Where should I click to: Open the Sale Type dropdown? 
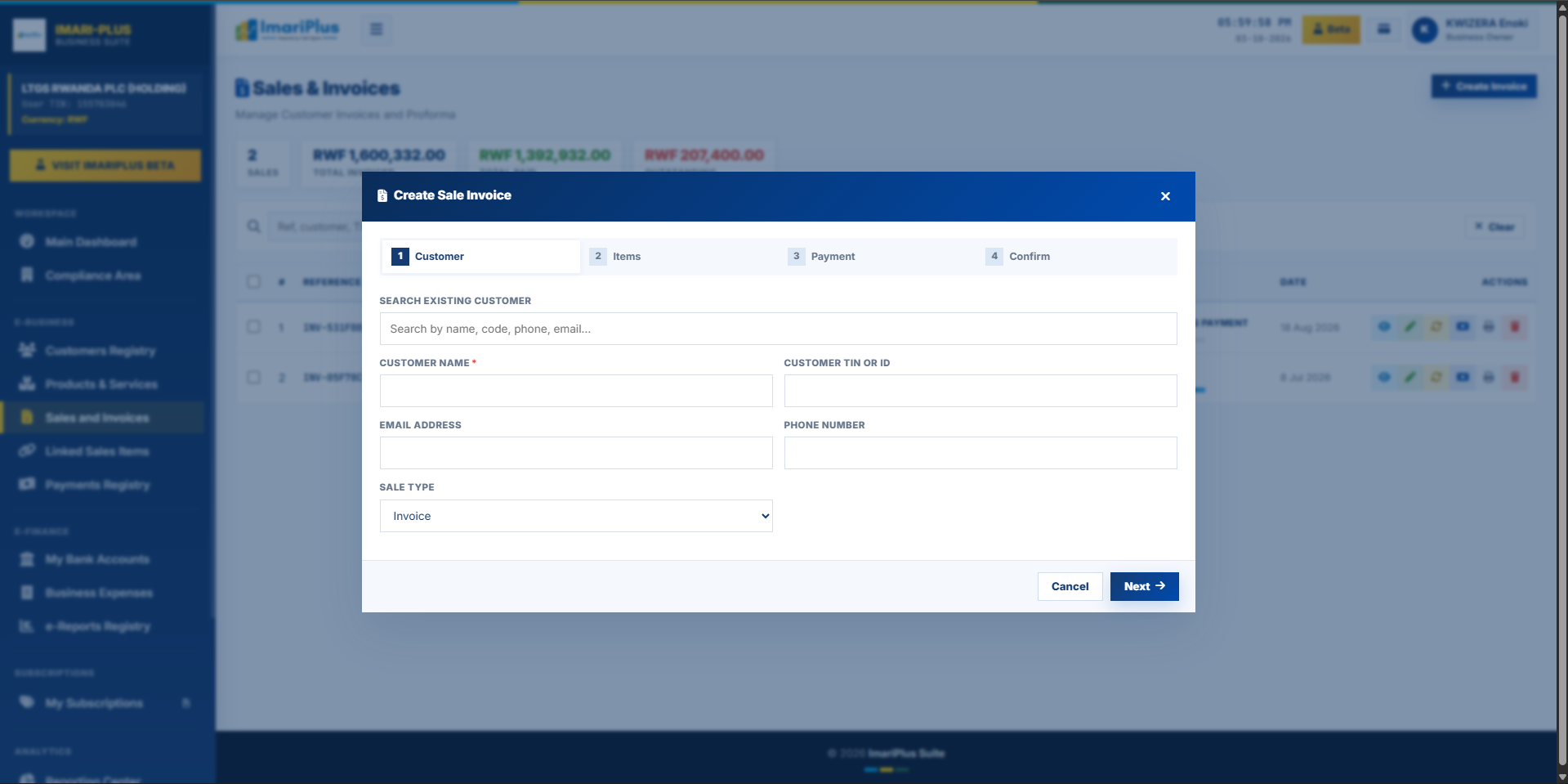click(576, 516)
